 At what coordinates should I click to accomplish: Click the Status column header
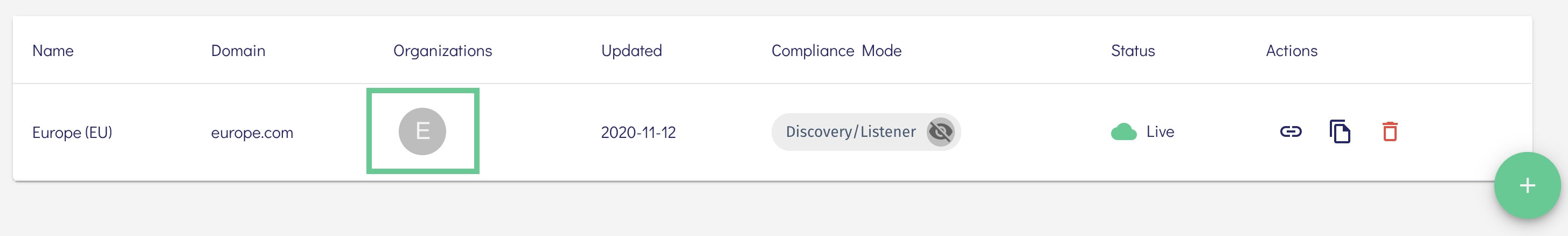tap(1133, 51)
